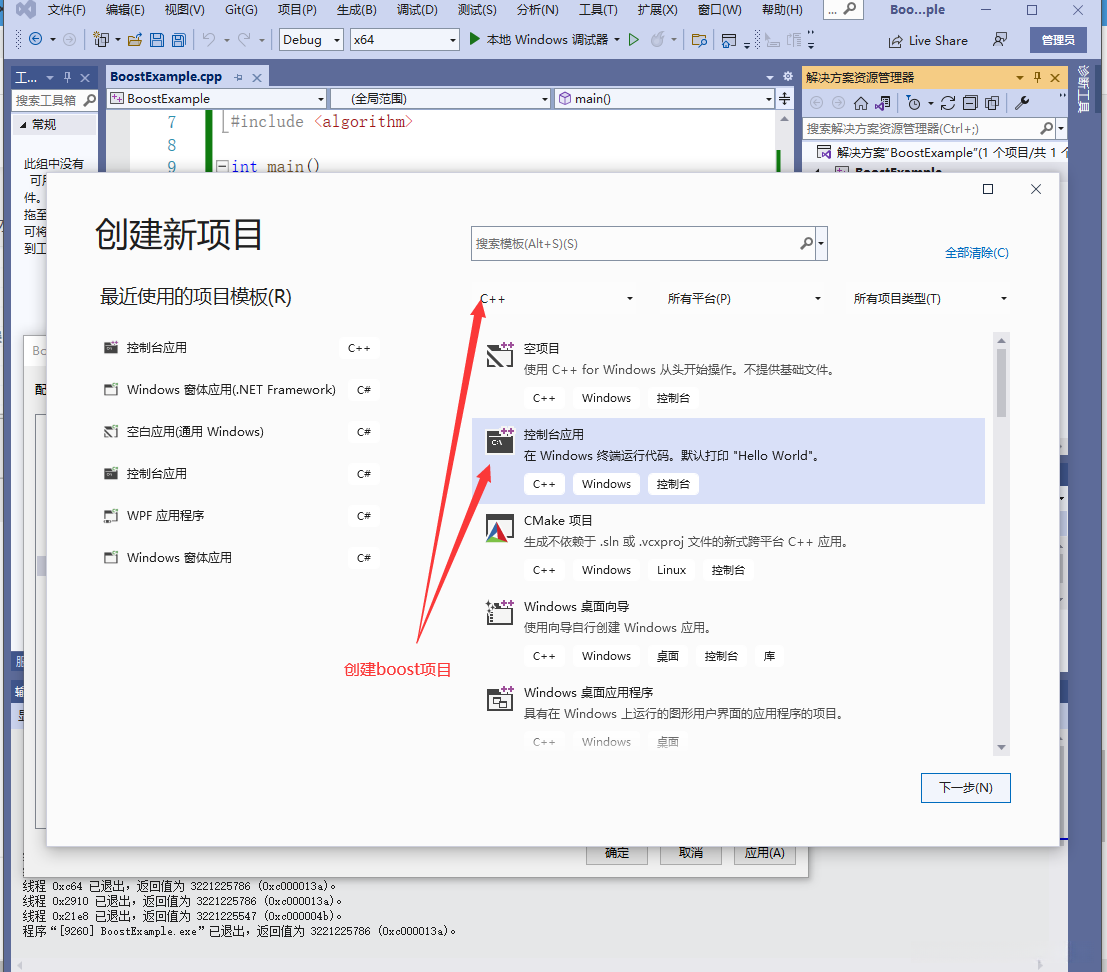Click the 管理员 button
This screenshot has width=1107, height=972.
tap(1058, 40)
